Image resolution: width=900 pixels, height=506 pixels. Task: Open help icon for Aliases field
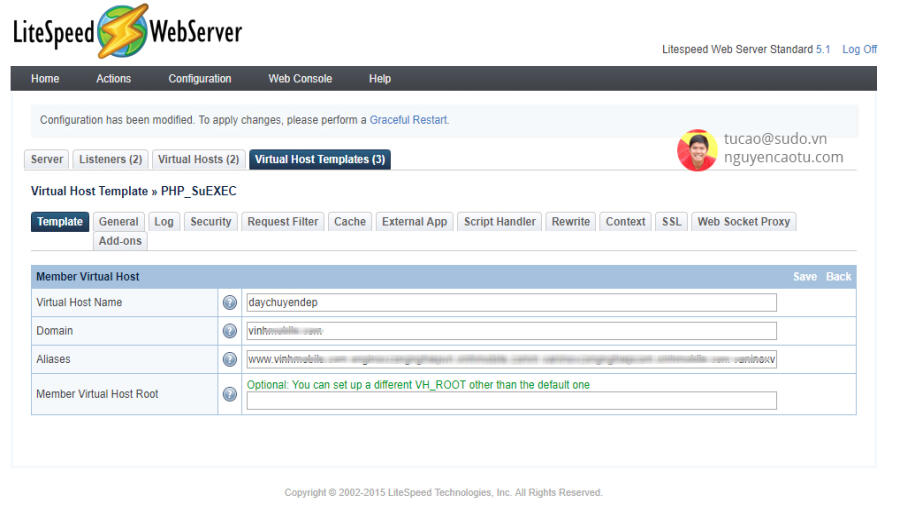[230, 359]
